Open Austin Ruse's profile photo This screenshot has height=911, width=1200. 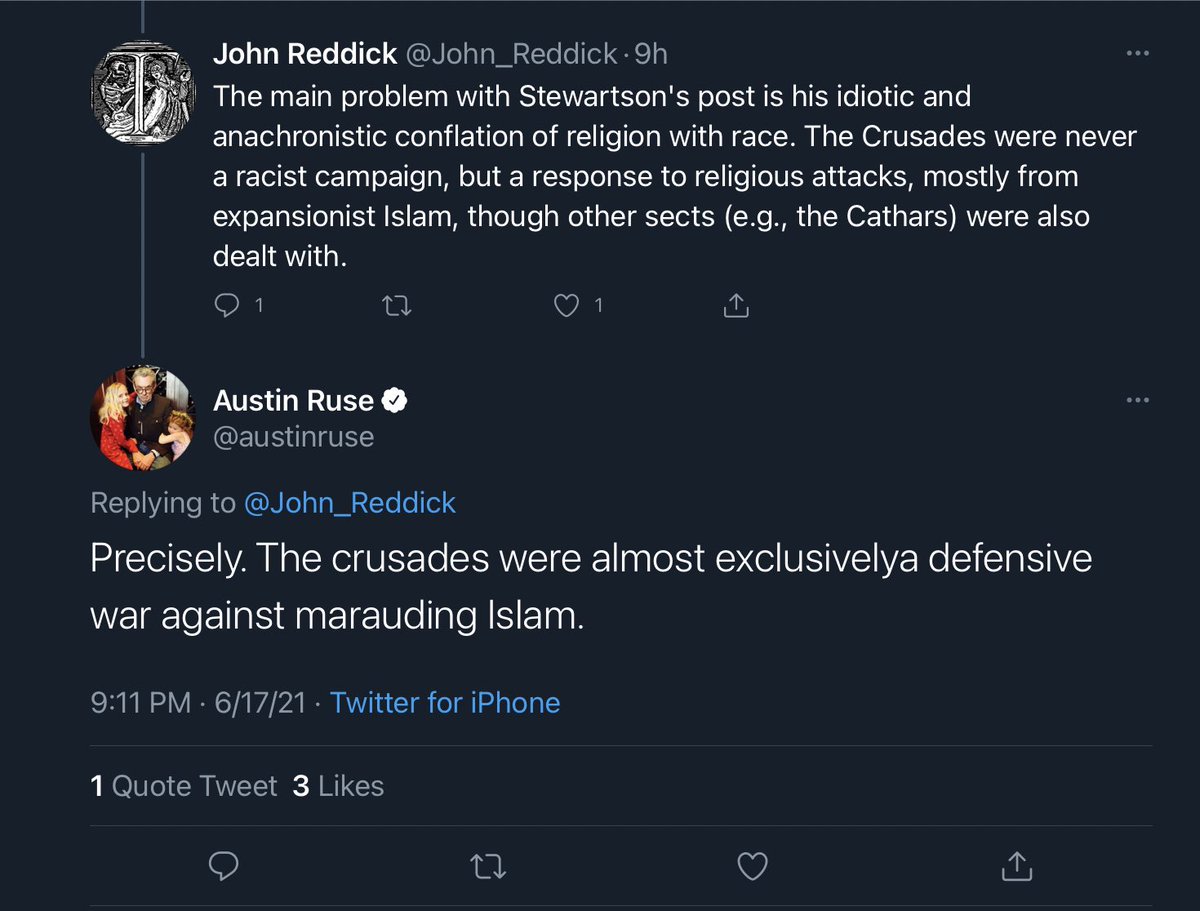(142, 417)
